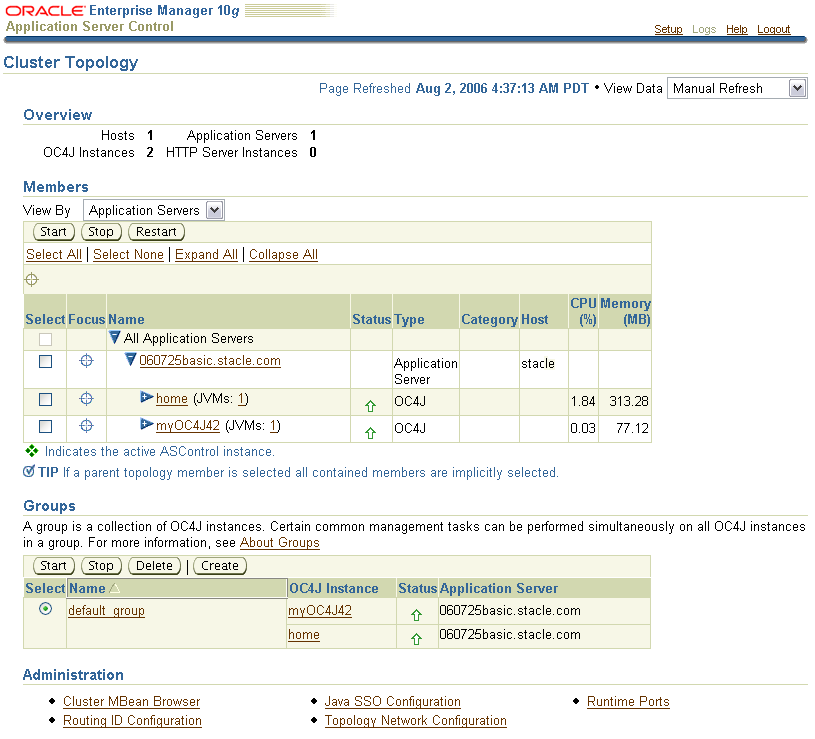815x739 pixels.
Task: Expand the home OC4J tree node
Action: click(147, 398)
